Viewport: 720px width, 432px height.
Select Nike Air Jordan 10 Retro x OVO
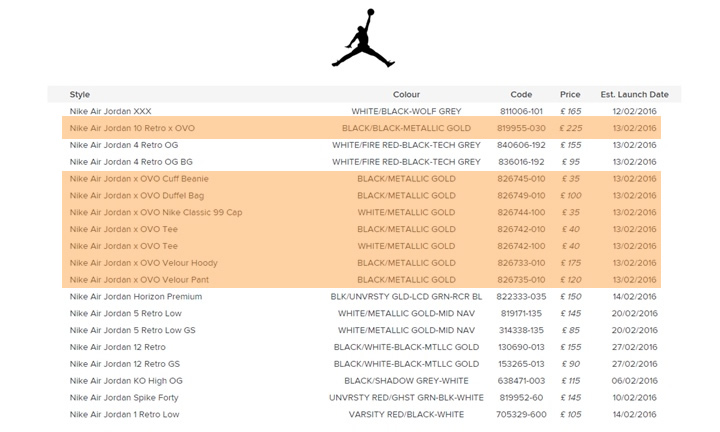[132, 128]
